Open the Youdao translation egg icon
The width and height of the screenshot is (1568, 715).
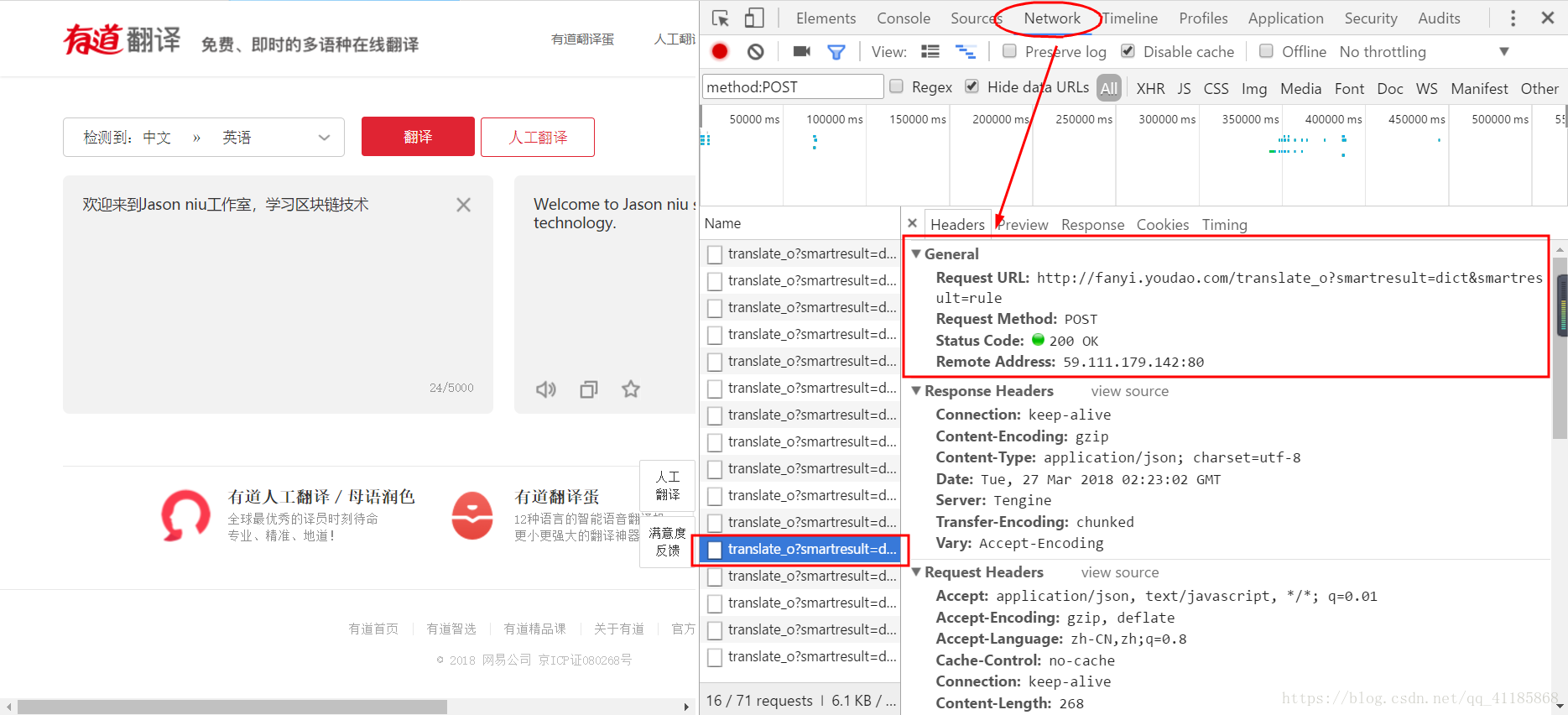[472, 515]
